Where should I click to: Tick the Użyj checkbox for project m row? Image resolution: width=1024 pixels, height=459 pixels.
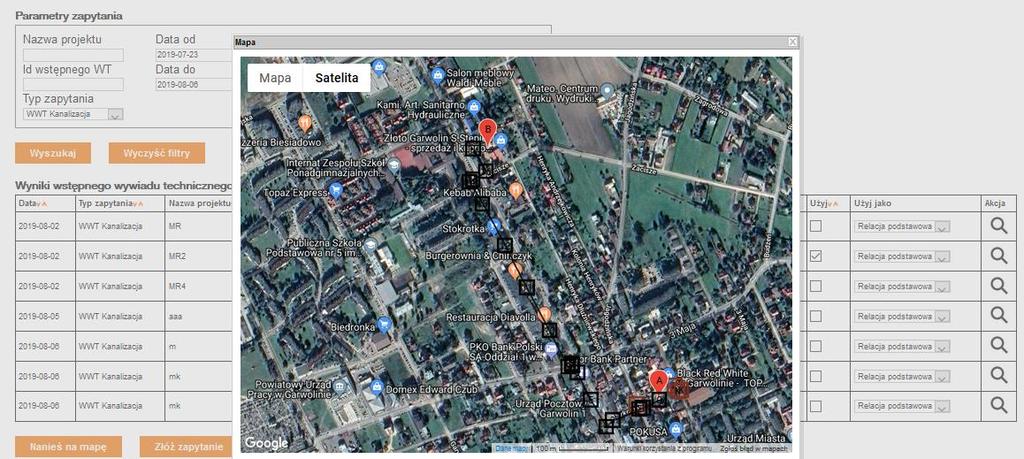[816, 345]
